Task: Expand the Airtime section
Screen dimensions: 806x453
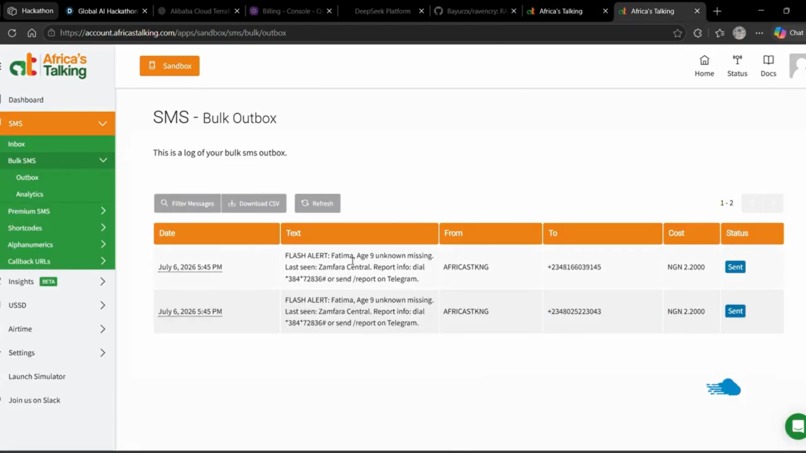Action: 102,329
